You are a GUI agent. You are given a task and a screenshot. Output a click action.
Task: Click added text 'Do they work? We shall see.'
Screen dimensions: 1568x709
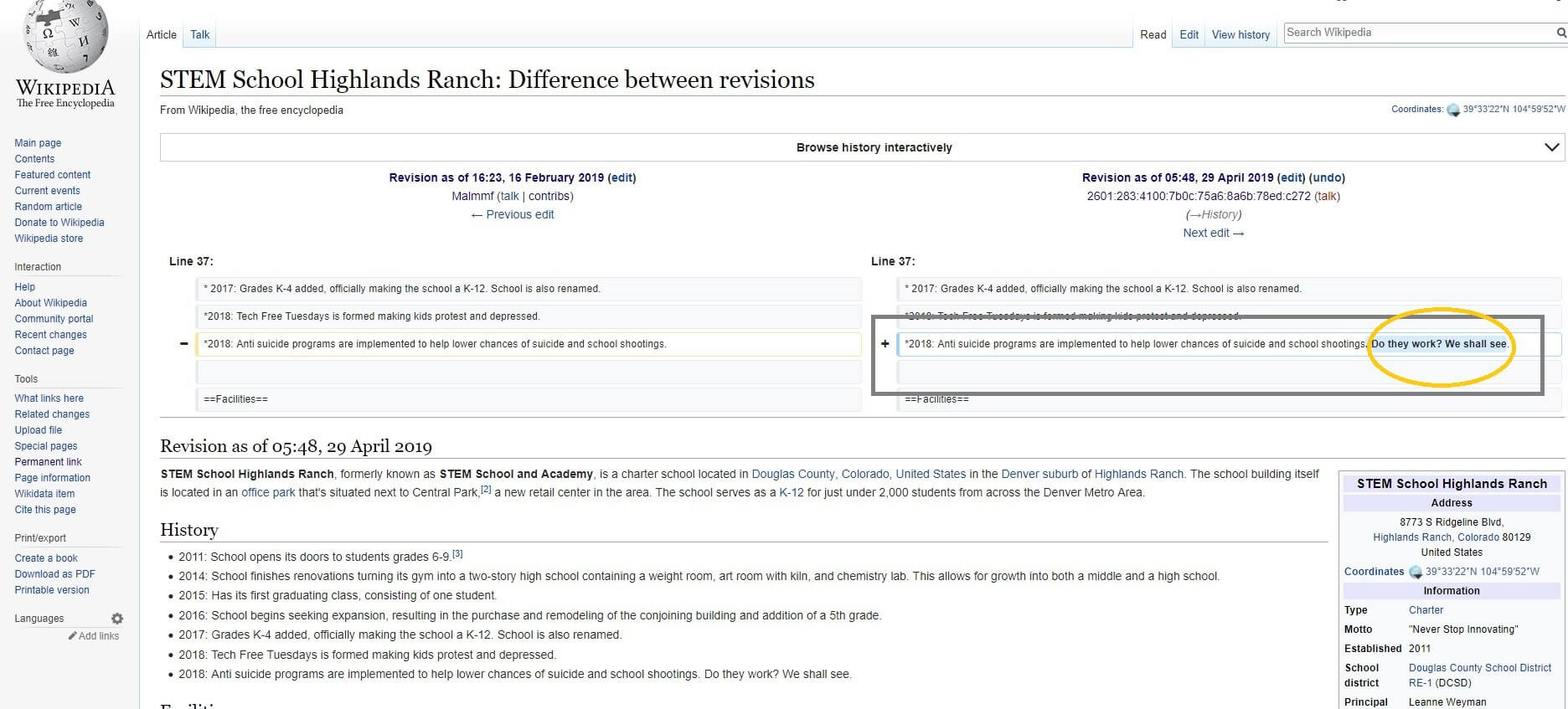tap(1440, 344)
